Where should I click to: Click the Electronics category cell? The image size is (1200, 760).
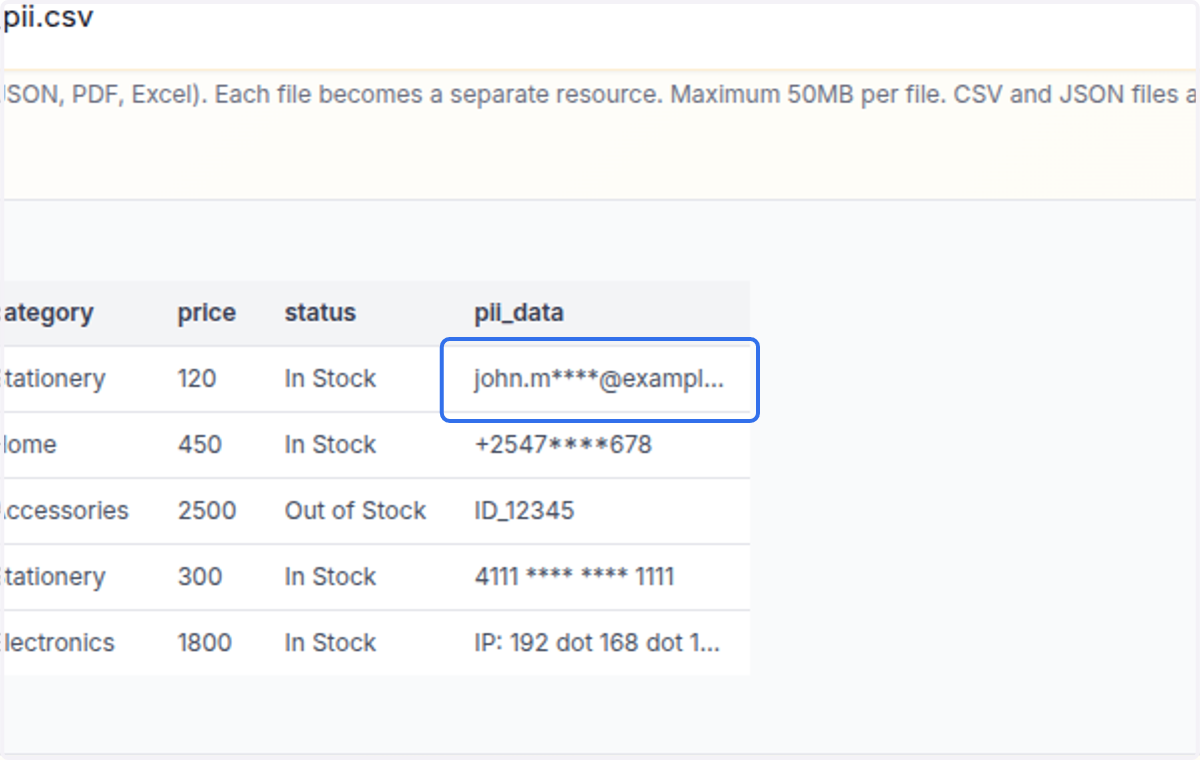click(x=57, y=643)
